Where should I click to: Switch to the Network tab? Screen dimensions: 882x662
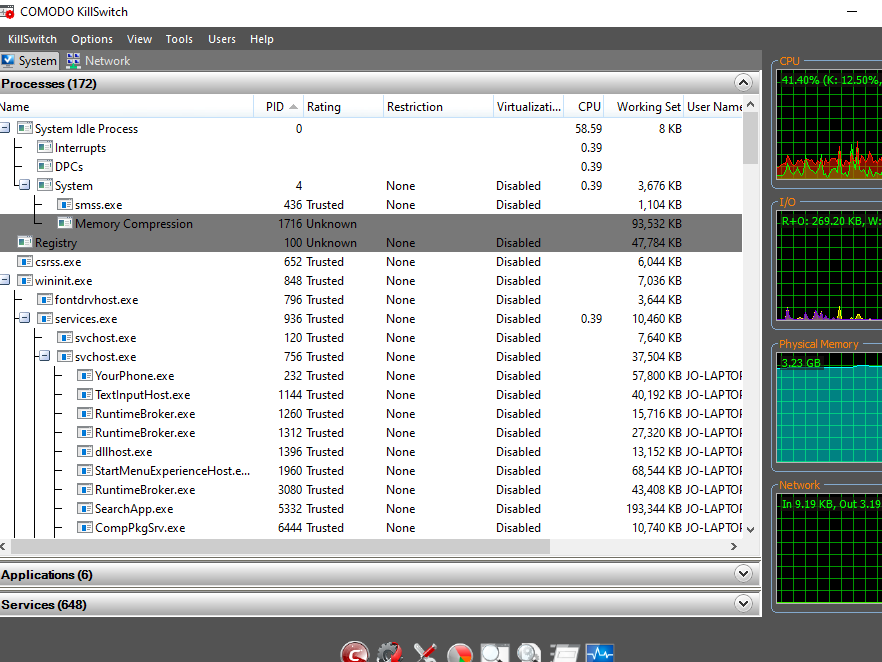click(98, 61)
